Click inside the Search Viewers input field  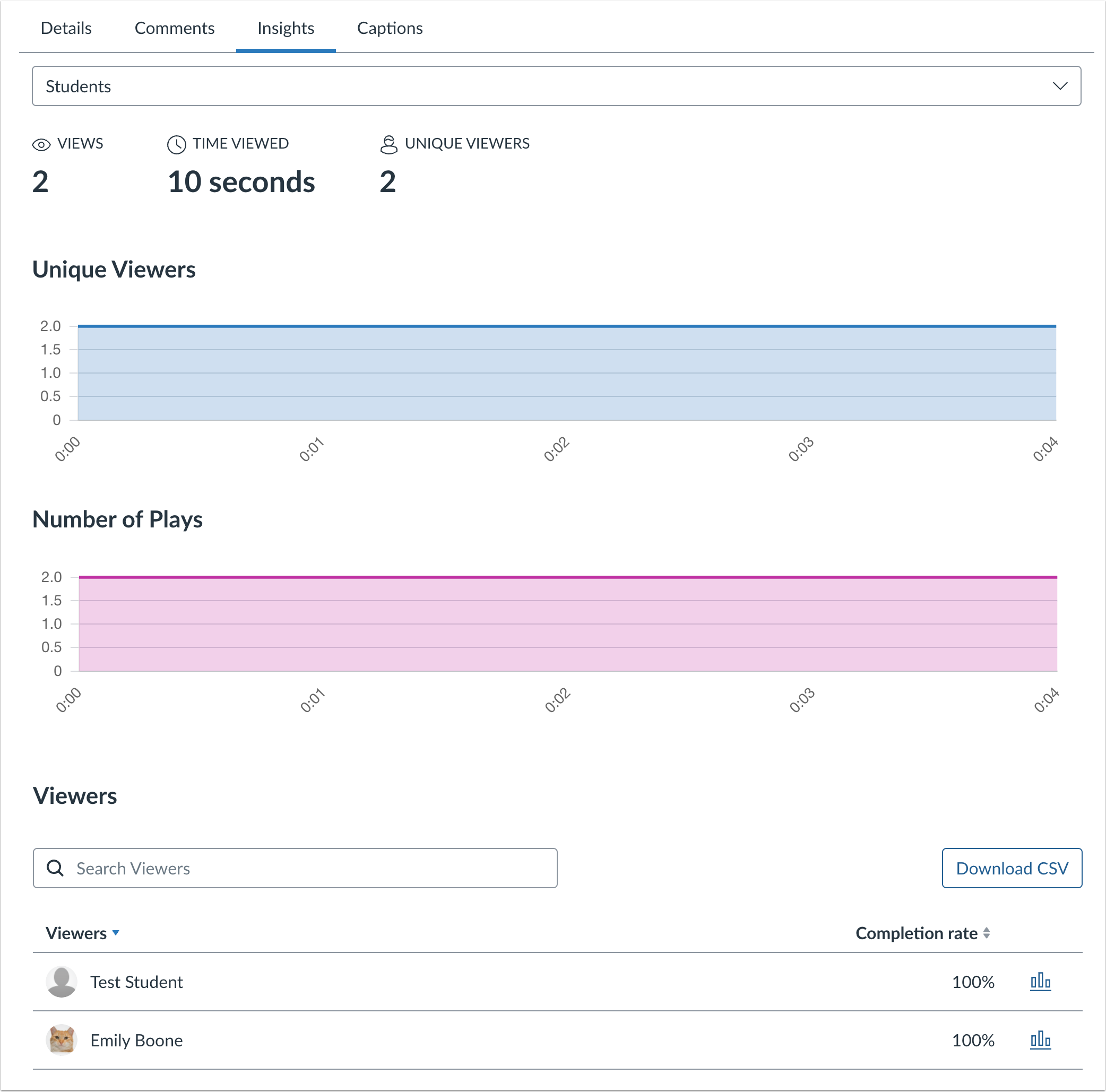[x=286, y=868]
